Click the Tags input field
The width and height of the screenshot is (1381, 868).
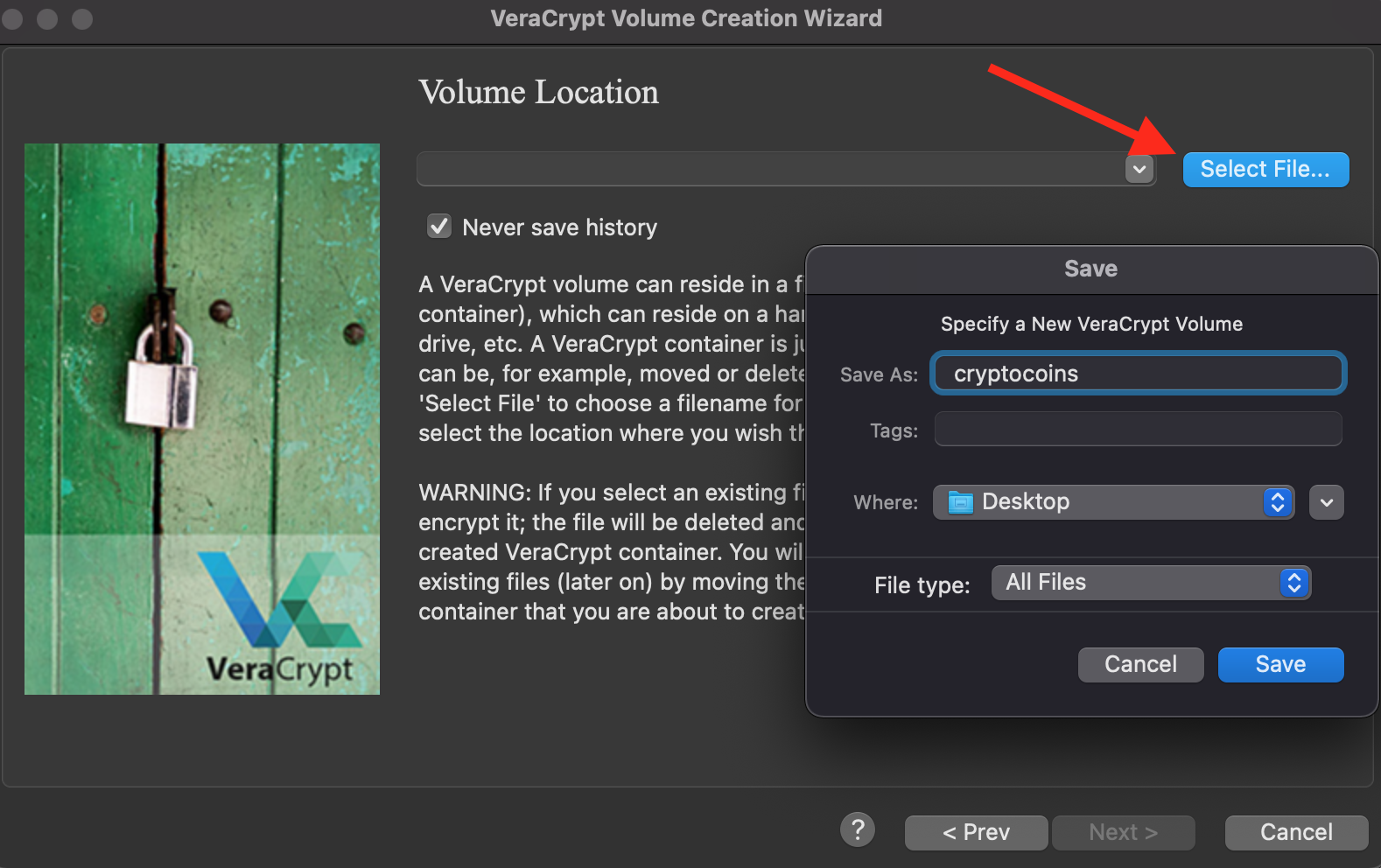tap(1139, 430)
